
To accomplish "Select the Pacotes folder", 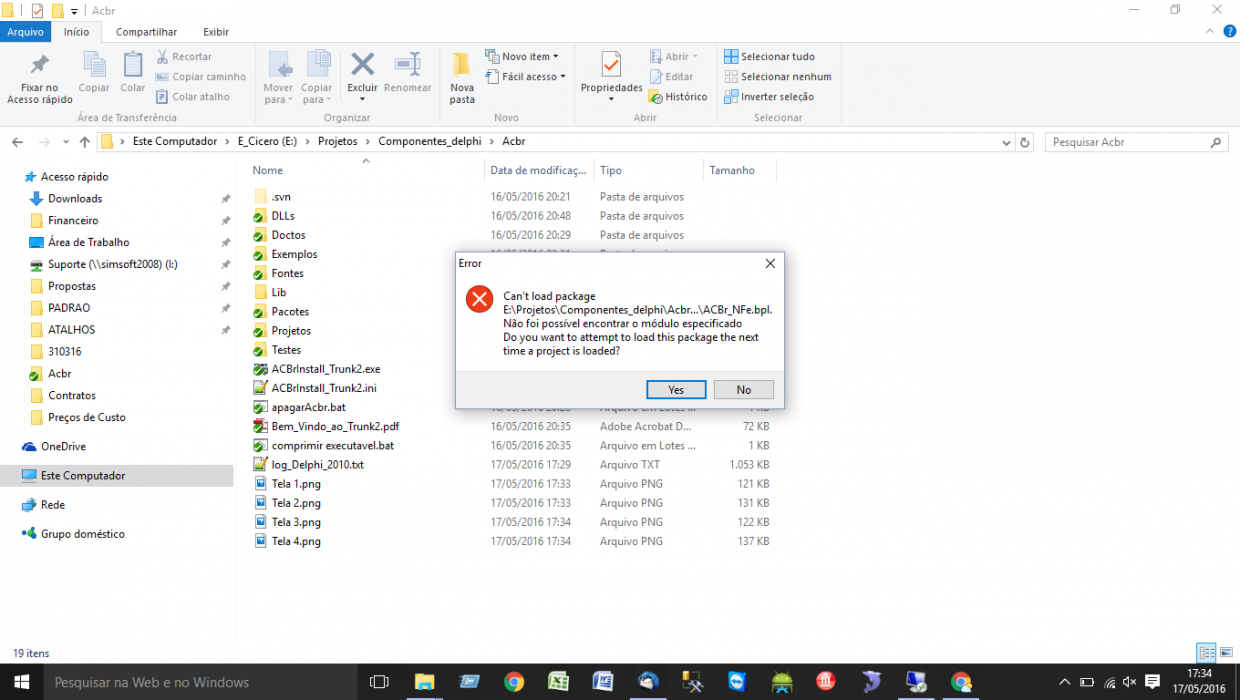I will [290, 312].
